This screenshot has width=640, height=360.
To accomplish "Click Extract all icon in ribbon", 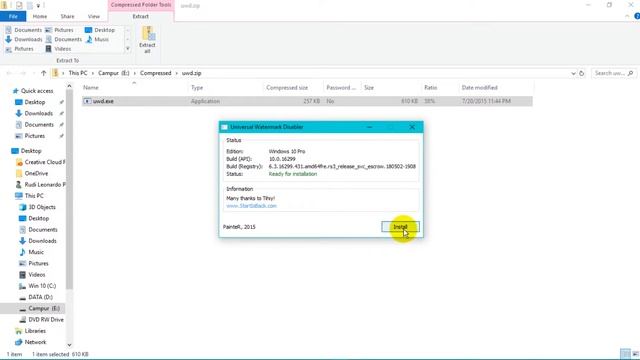I will click(147, 40).
